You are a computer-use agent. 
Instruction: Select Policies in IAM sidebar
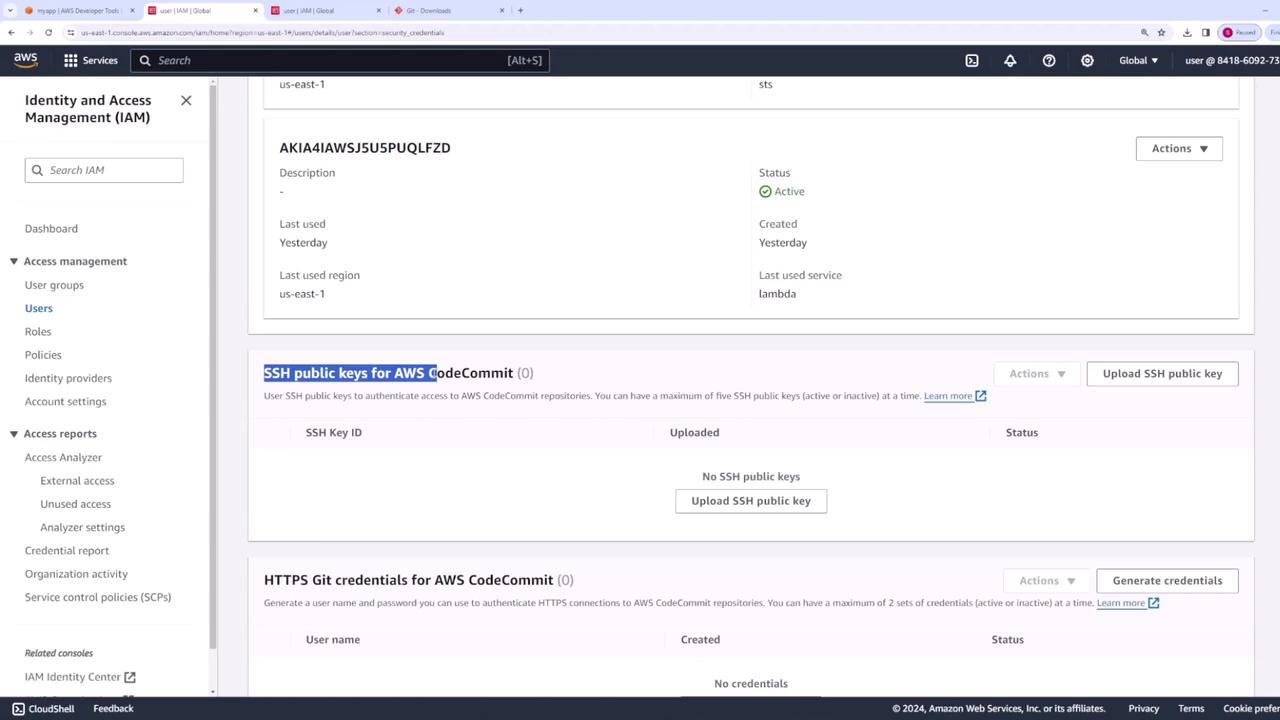click(43, 355)
